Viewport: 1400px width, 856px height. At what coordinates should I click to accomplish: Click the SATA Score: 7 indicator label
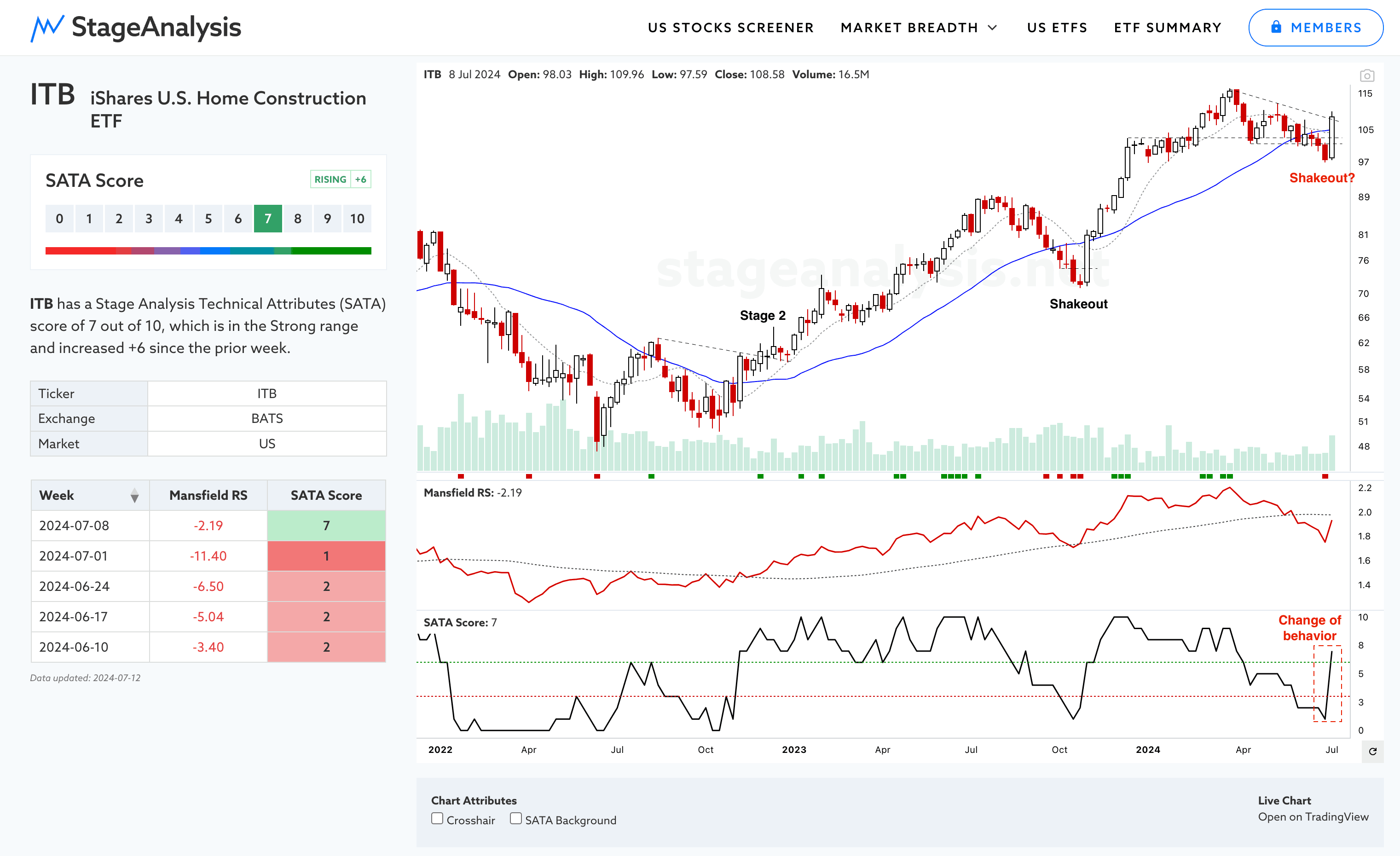click(x=460, y=623)
